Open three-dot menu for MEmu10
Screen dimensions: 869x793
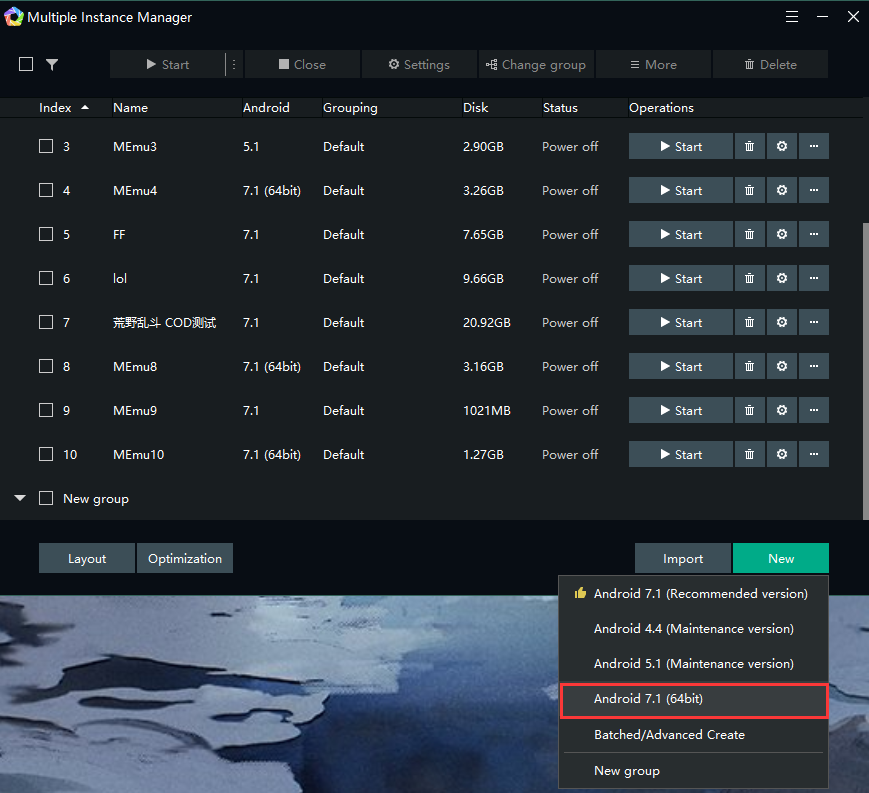814,455
